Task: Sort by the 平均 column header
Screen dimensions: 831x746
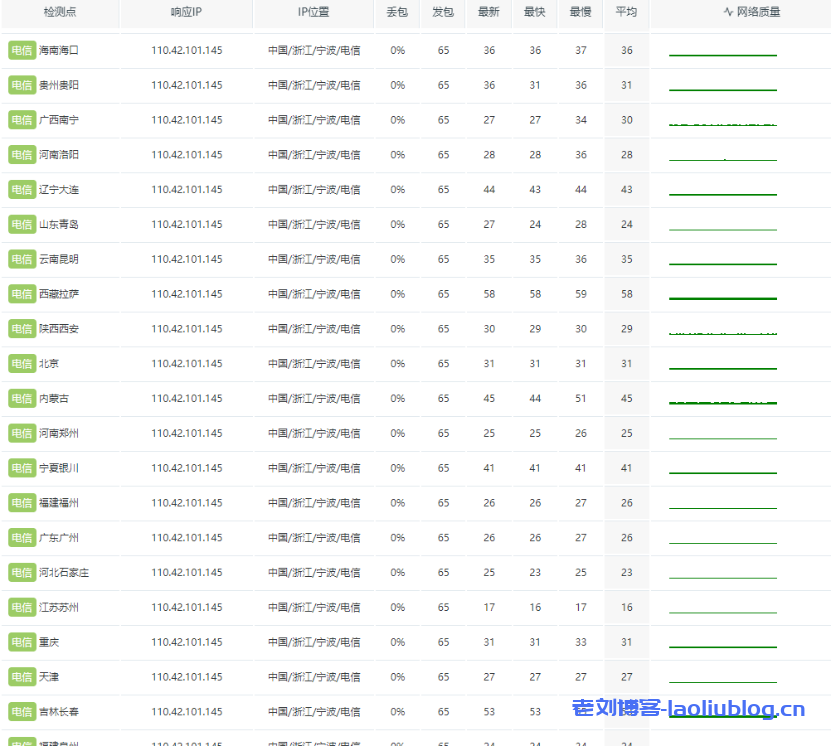Action: click(626, 12)
